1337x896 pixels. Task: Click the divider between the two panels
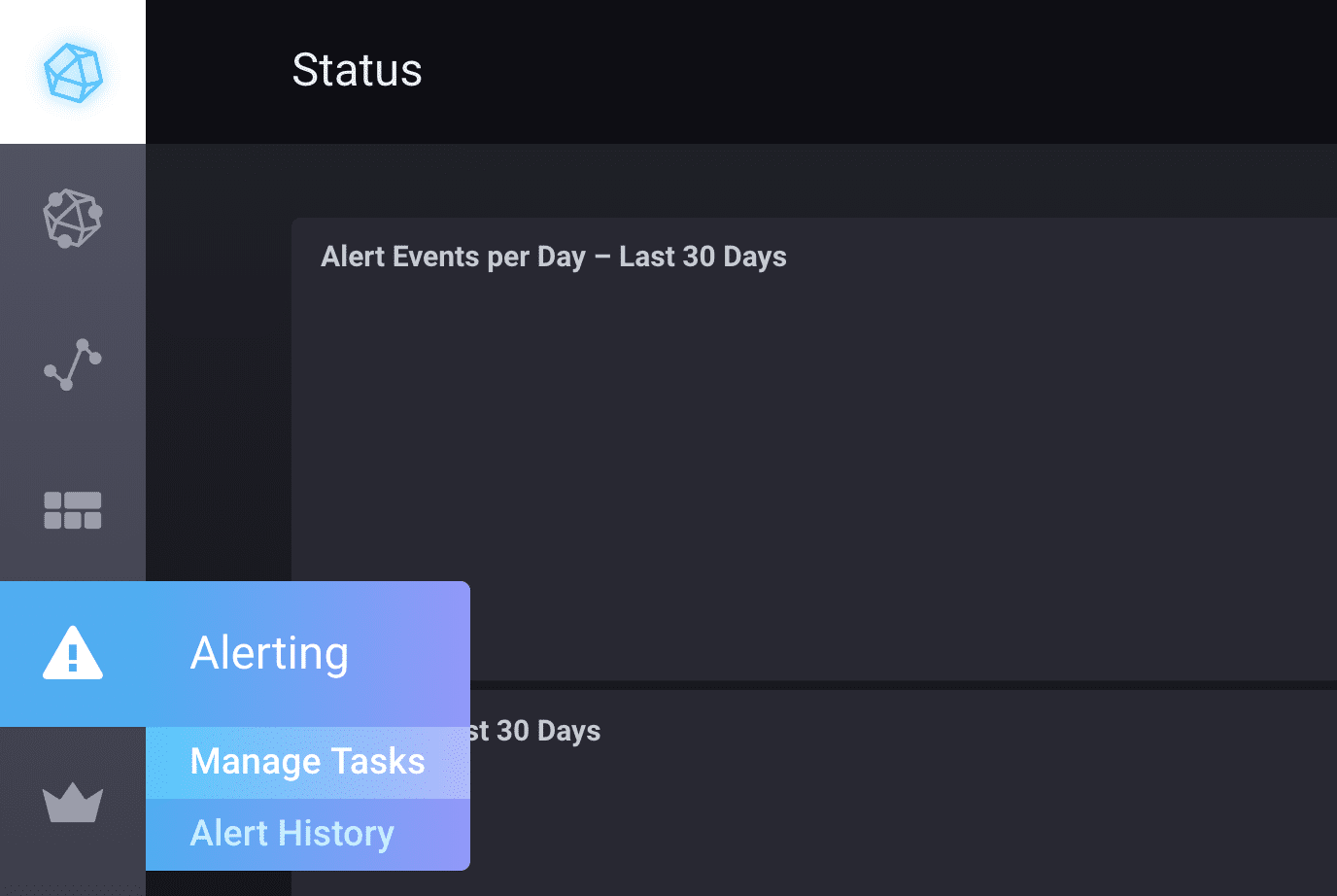pyautogui.click(x=874, y=685)
